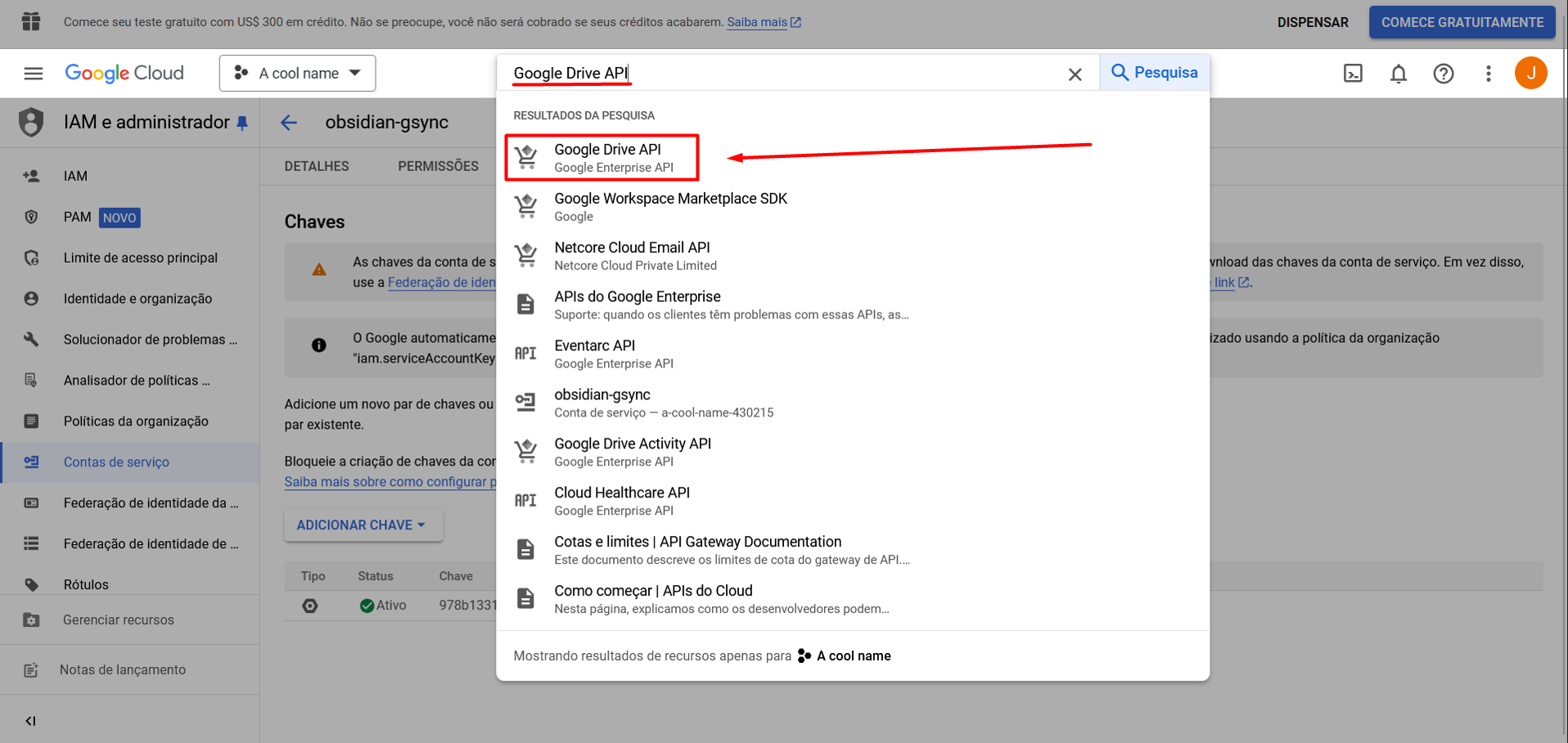The width and height of the screenshot is (1568, 743).
Task: Open the main hamburger navigation menu
Action: [33, 74]
